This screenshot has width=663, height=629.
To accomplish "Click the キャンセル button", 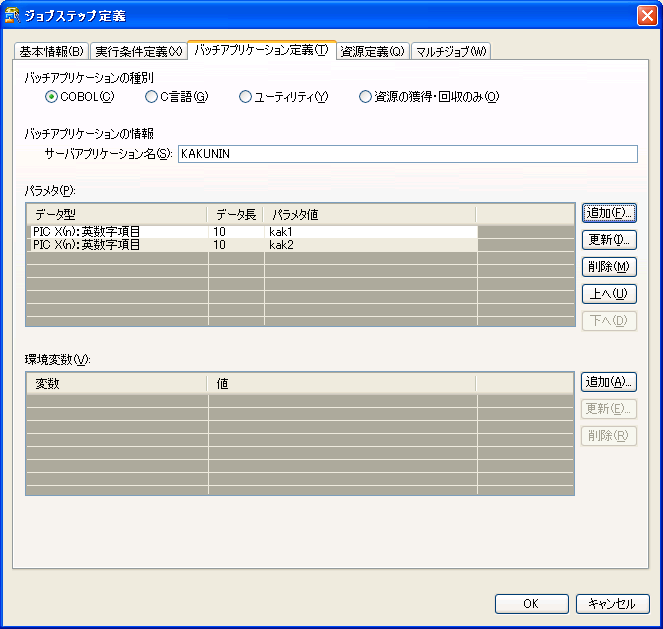I will pyautogui.click(x=612, y=604).
